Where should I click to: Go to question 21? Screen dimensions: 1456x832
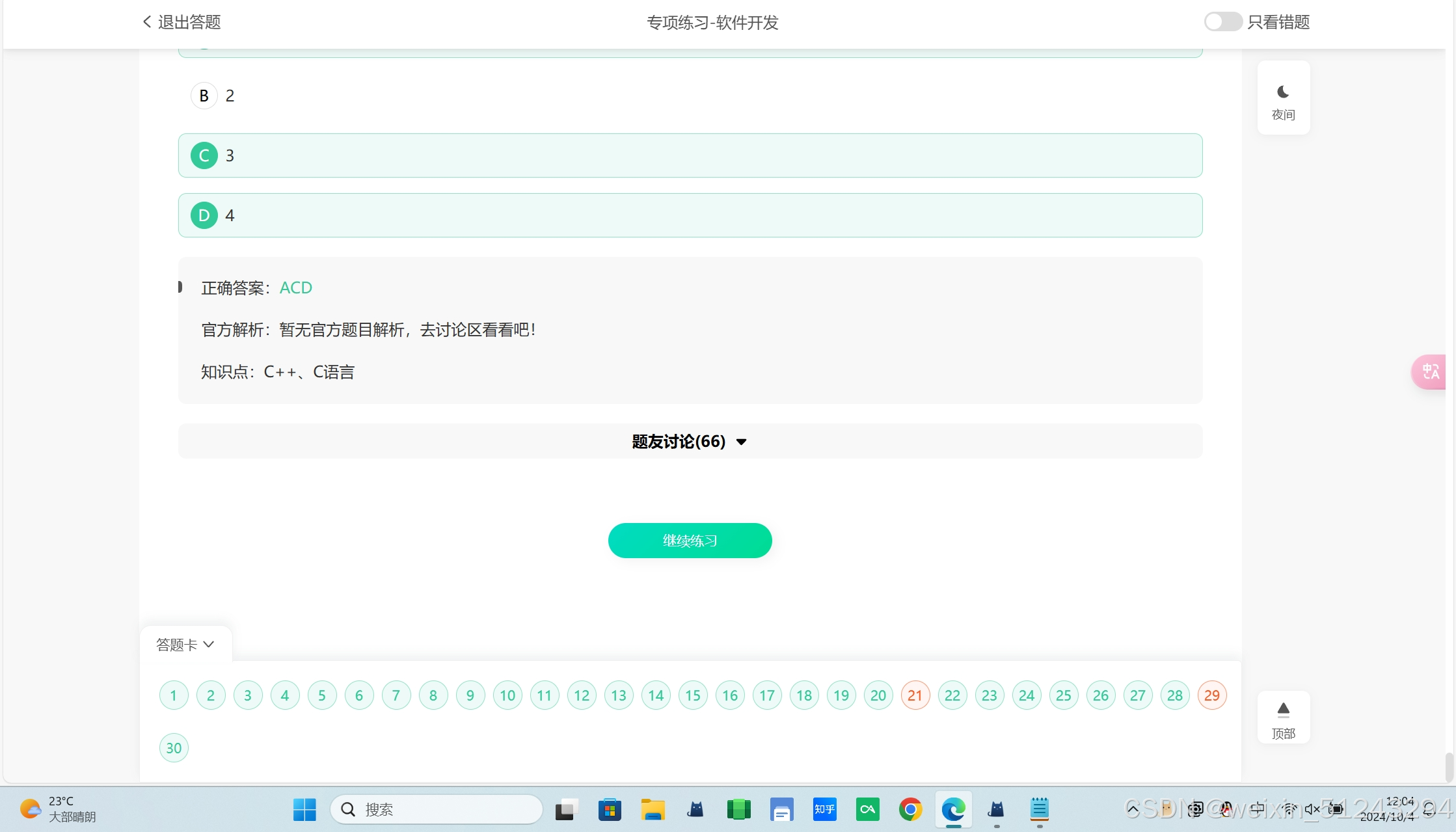tap(915, 695)
